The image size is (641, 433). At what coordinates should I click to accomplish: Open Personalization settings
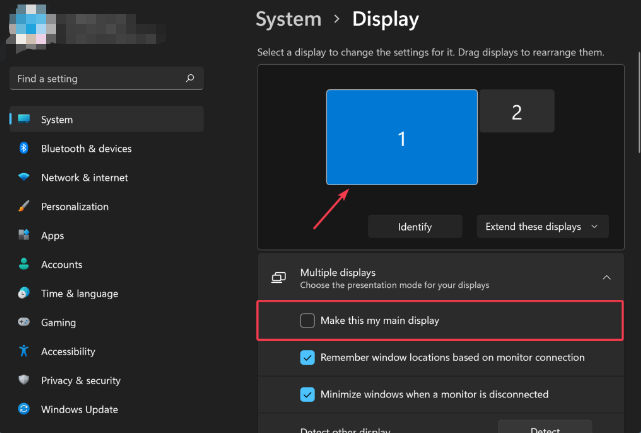click(x=106, y=206)
